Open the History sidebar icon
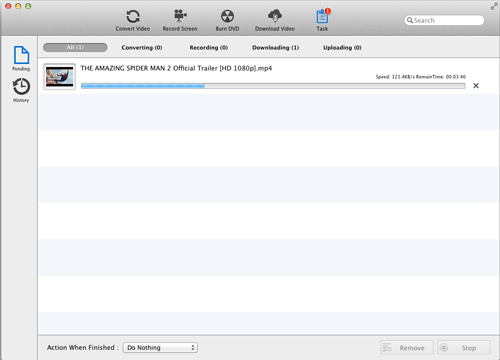The height and width of the screenshot is (360, 500). (x=21, y=90)
